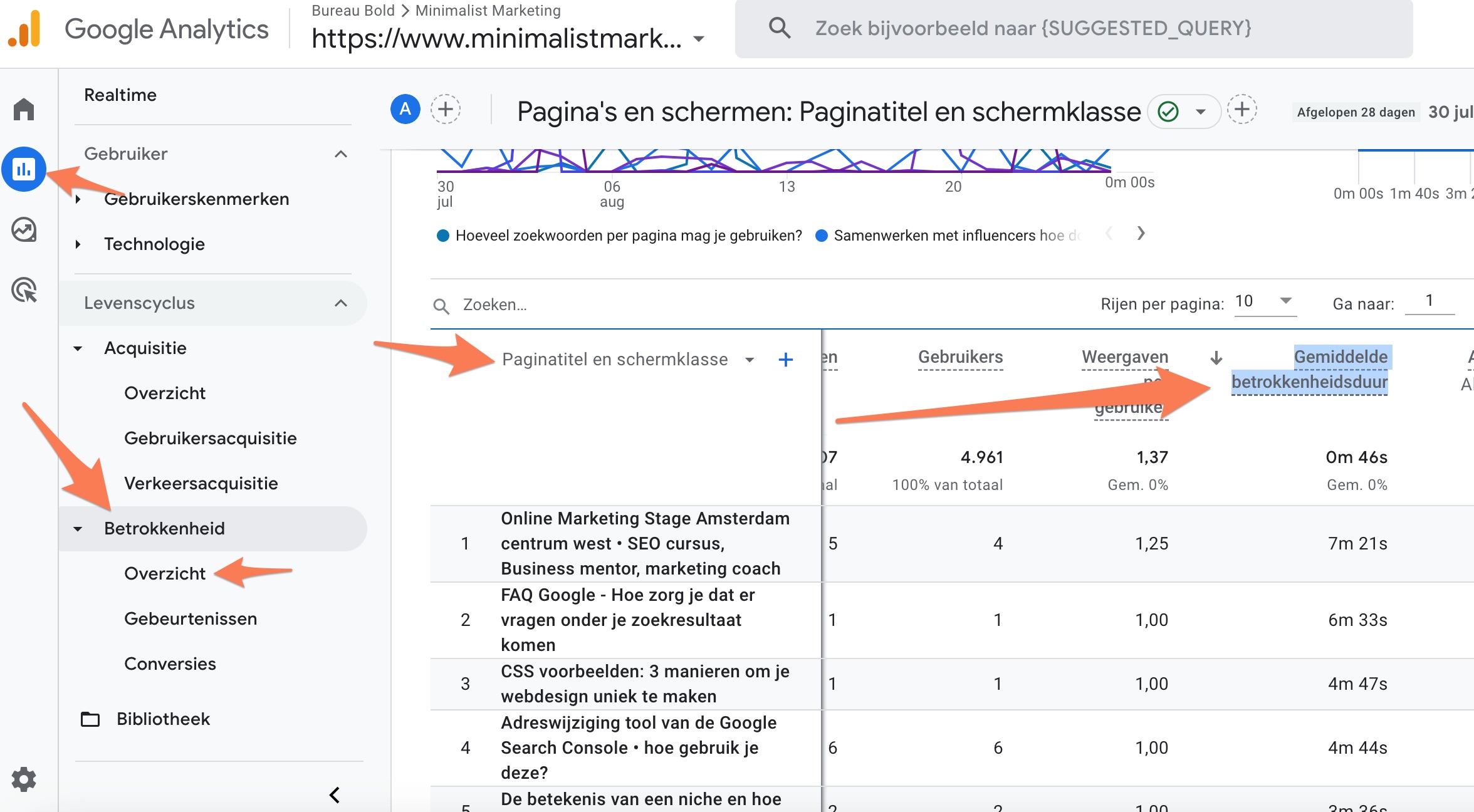The width and height of the screenshot is (1474, 812).
Task: Click the total 4.961 gebruikers value
Action: (x=981, y=457)
